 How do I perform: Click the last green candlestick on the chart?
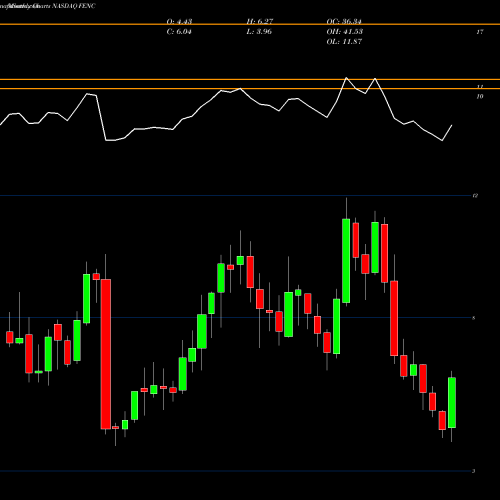pyautogui.click(x=452, y=402)
